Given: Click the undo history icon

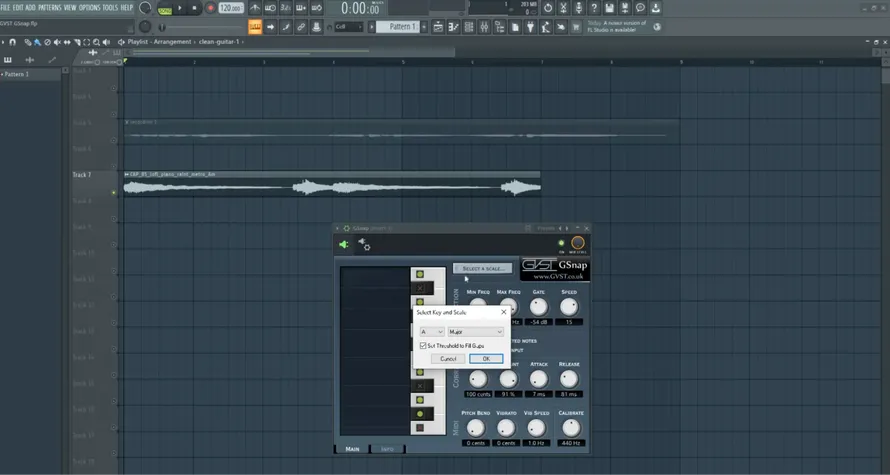Looking at the screenshot, I should pos(548,8).
